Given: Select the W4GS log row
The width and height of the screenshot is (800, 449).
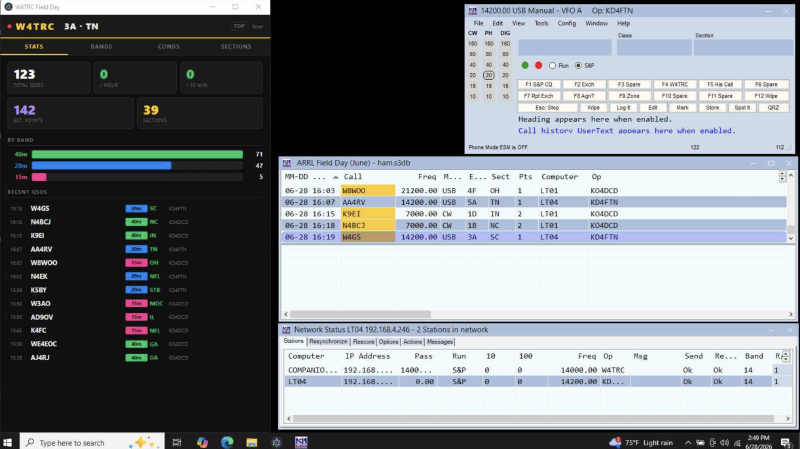Looking at the screenshot, I should 534,237.
